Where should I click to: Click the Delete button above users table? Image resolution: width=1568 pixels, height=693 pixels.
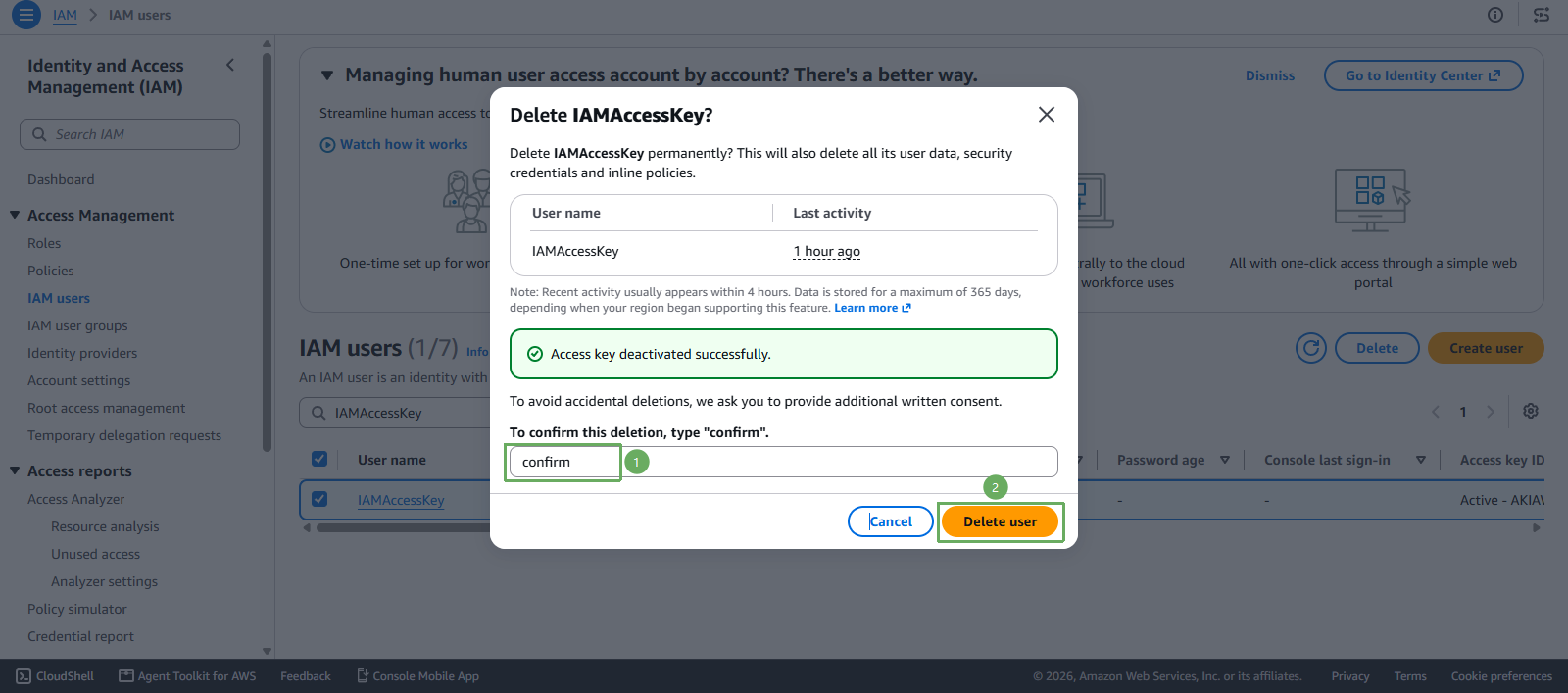pyautogui.click(x=1377, y=348)
